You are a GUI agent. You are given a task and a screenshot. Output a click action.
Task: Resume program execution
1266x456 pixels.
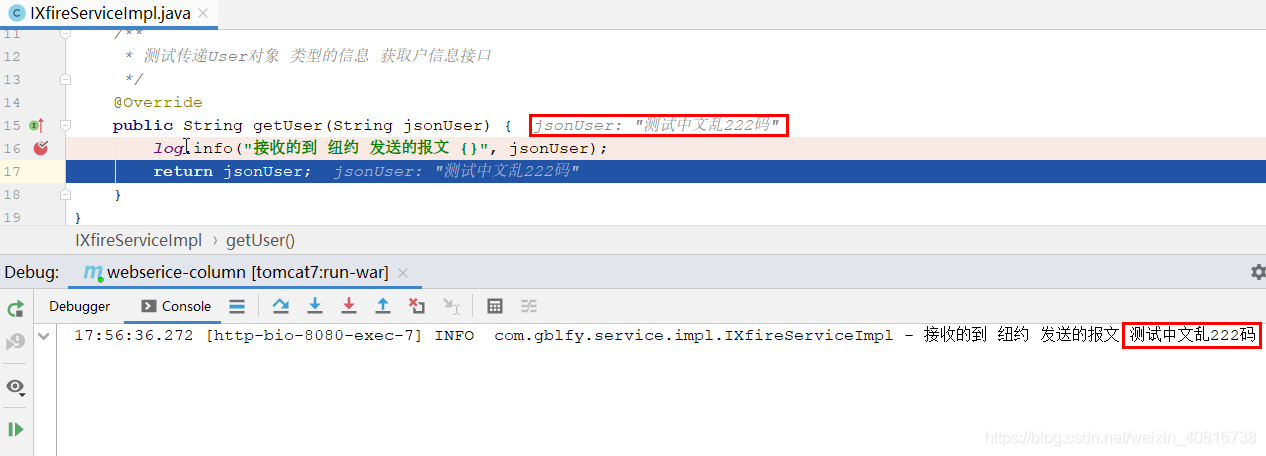click(x=15, y=429)
